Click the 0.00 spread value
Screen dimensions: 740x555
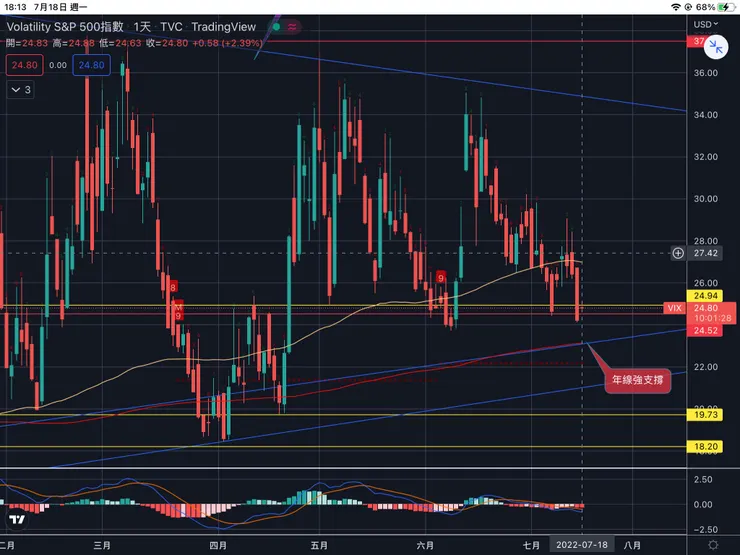58,65
